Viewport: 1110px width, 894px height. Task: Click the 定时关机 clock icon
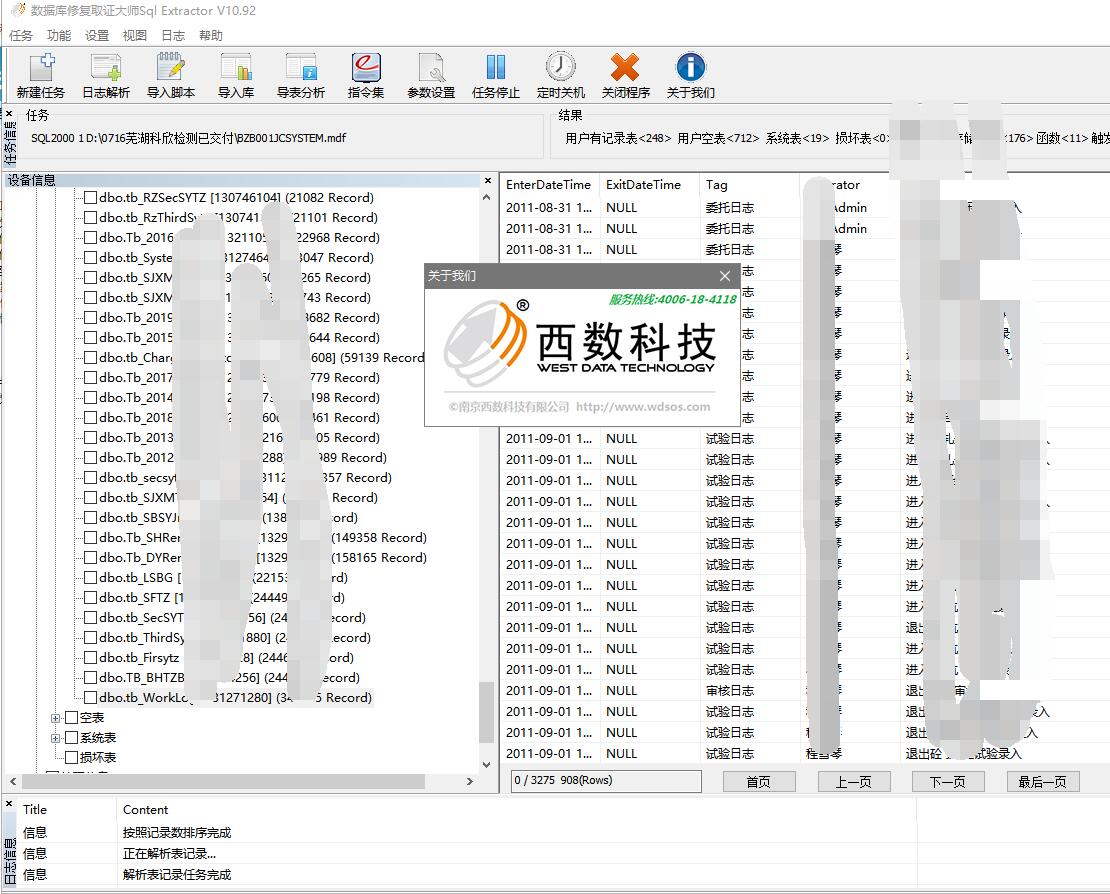[x=561, y=67]
